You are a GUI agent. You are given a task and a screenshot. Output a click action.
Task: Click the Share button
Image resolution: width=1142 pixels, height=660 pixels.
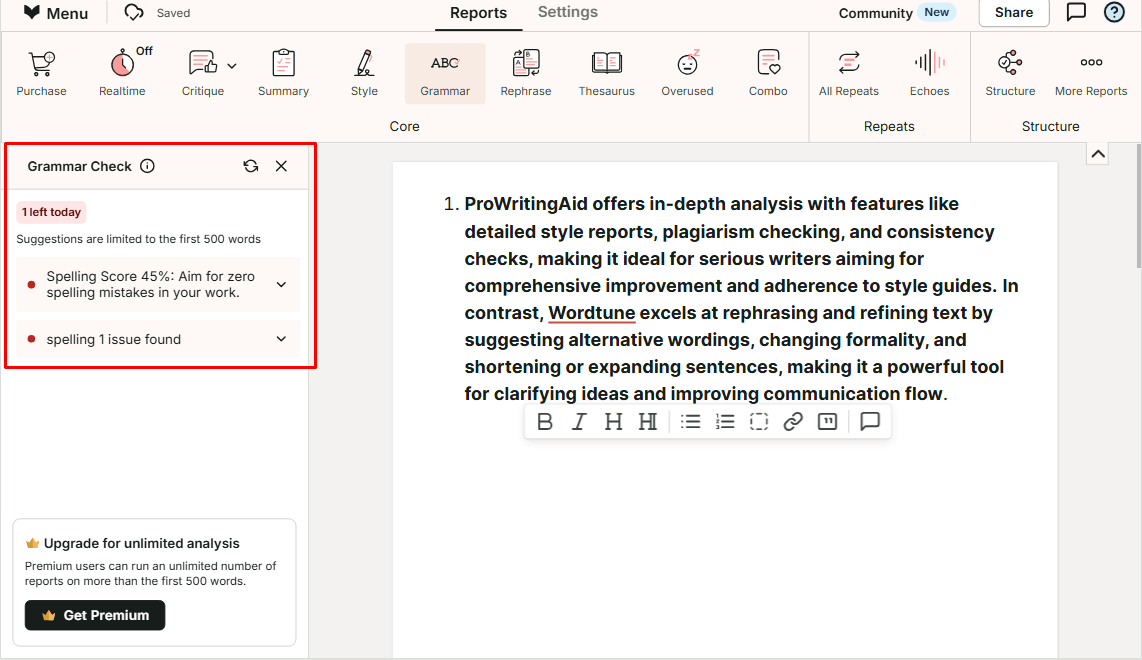coord(1014,12)
